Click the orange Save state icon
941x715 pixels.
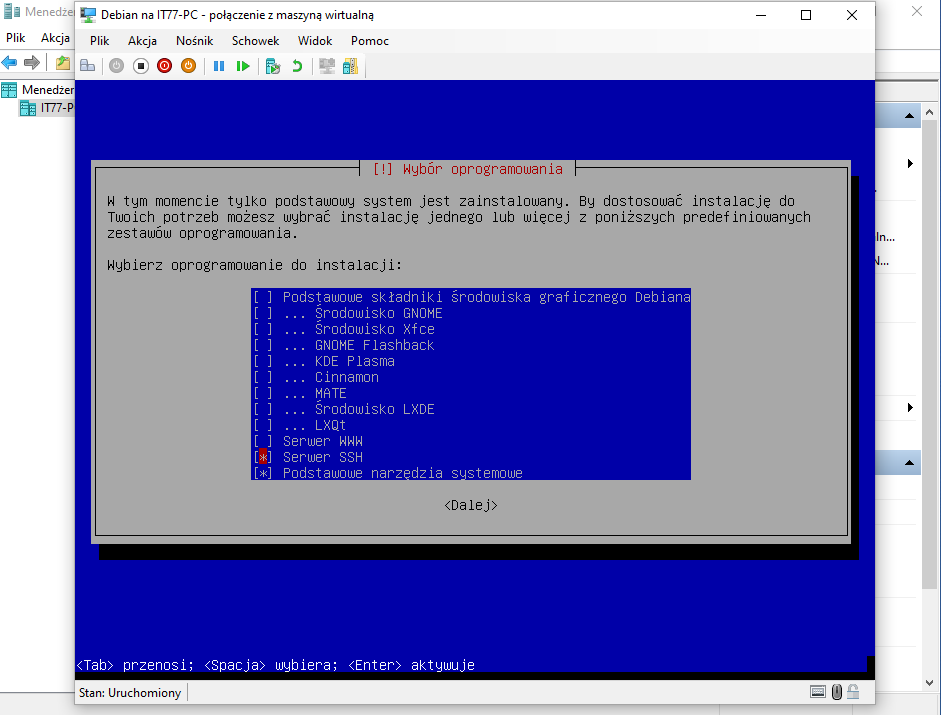188,66
